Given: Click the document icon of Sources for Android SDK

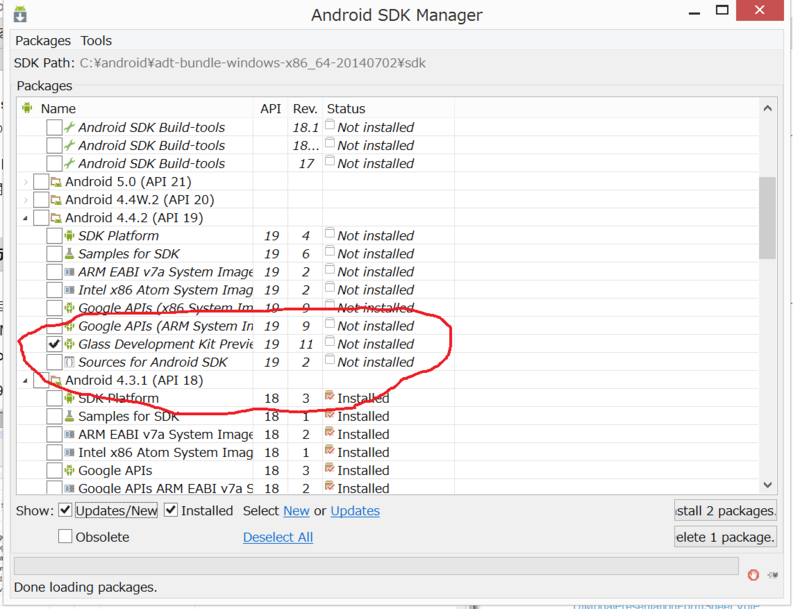Looking at the screenshot, I should tap(69, 362).
